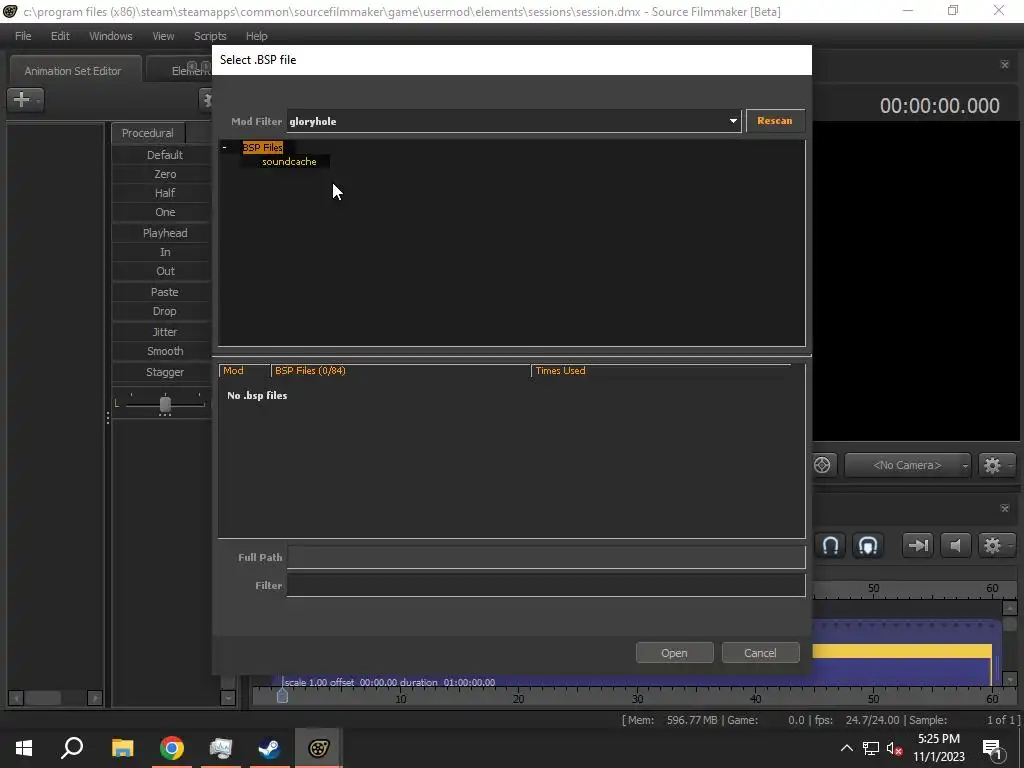Apply the Drop procedural preset
This screenshot has height=768, width=1024.
(x=164, y=311)
